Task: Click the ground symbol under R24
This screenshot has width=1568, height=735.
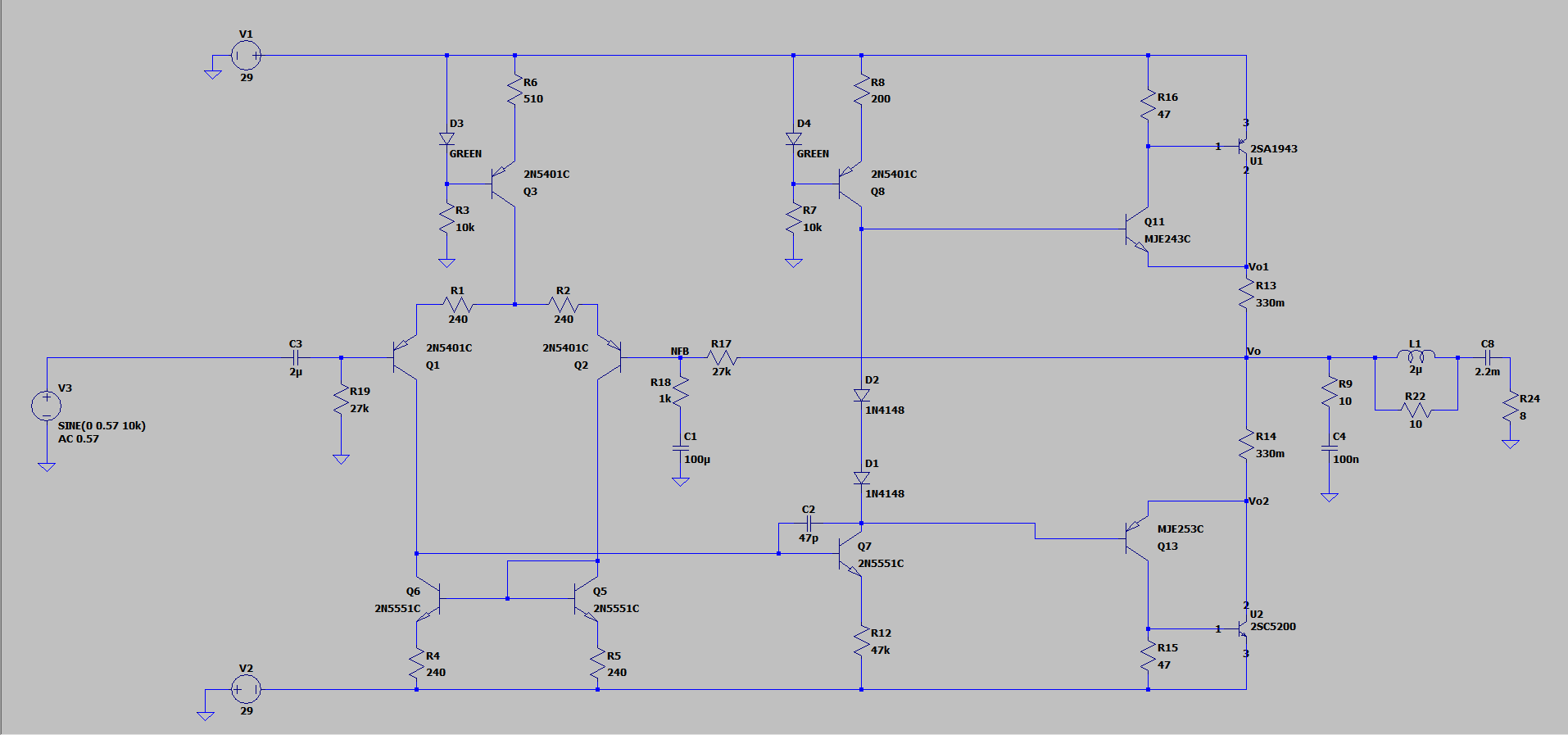Action: pos(1511,443)
